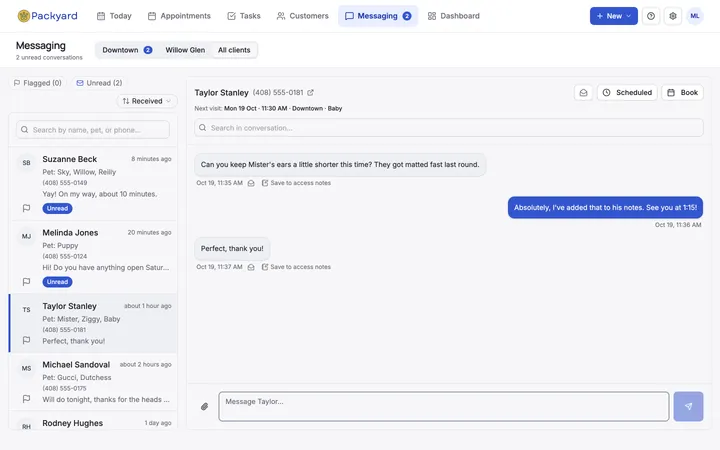Screen dimensions: 720x450
Task: Select the Downtown location filter
Action: pyautogui.click(x=127, y=50)
